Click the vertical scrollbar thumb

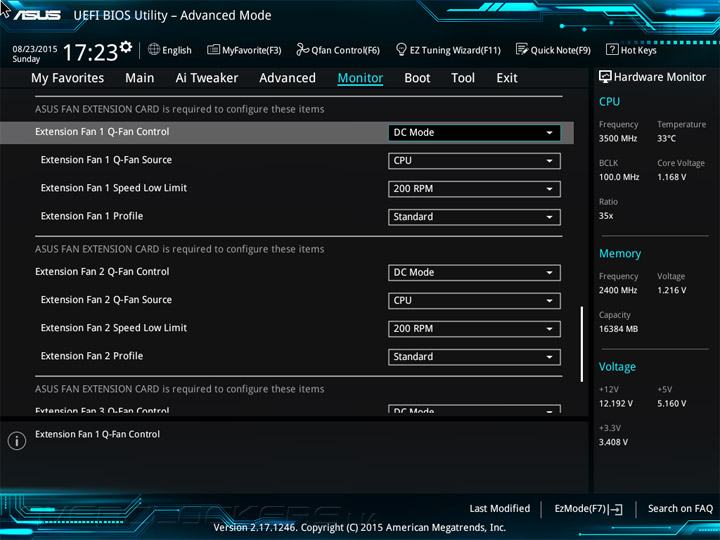point(582,344)
